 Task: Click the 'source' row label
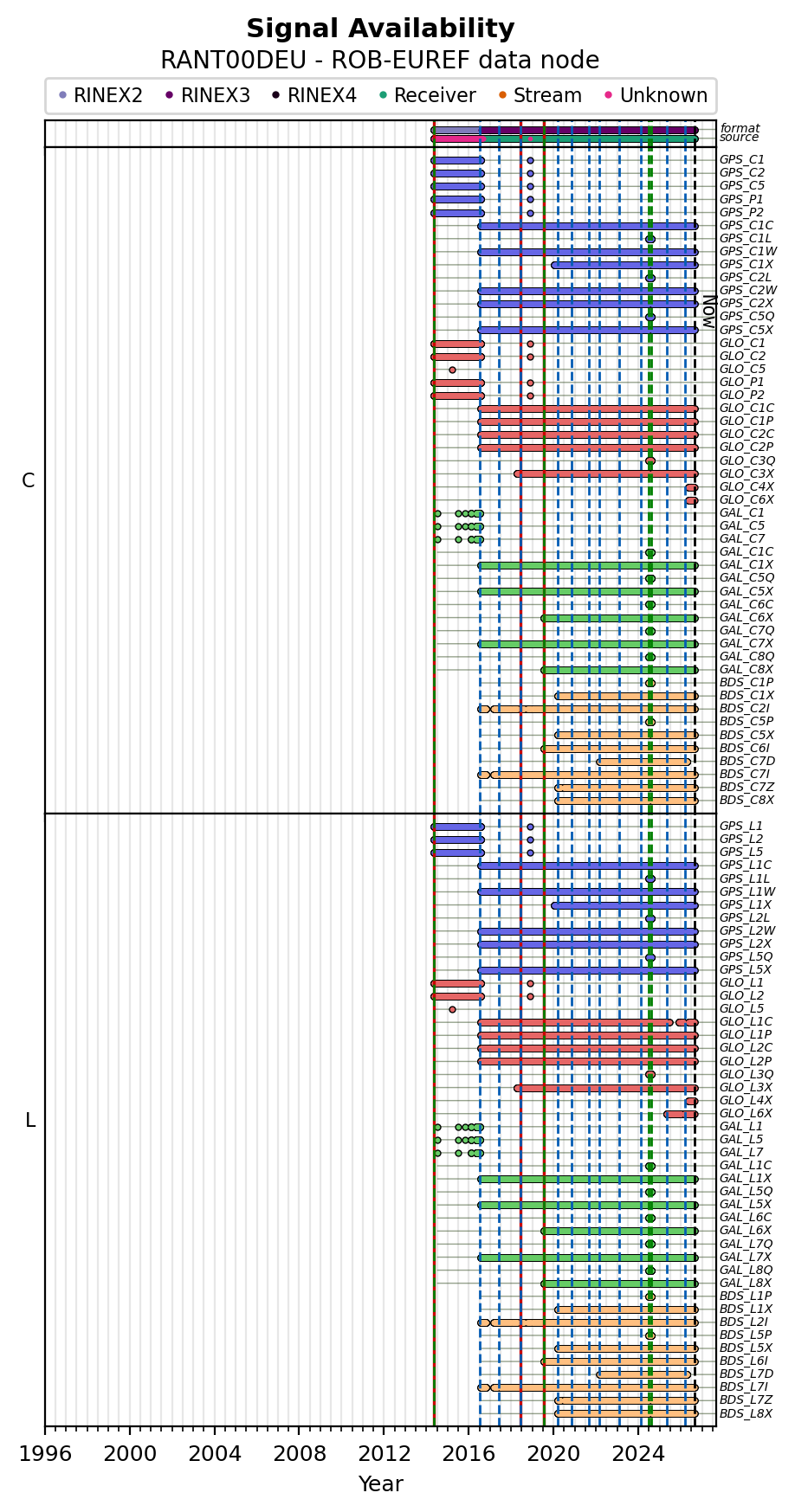tap(739, 138)
